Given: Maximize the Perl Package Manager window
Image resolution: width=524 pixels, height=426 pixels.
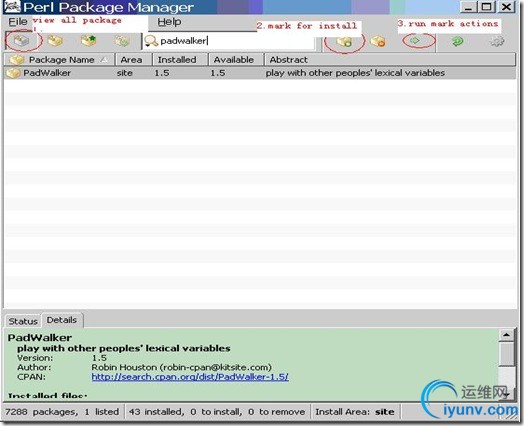Looking at the screenshot, I should (486, 7).
